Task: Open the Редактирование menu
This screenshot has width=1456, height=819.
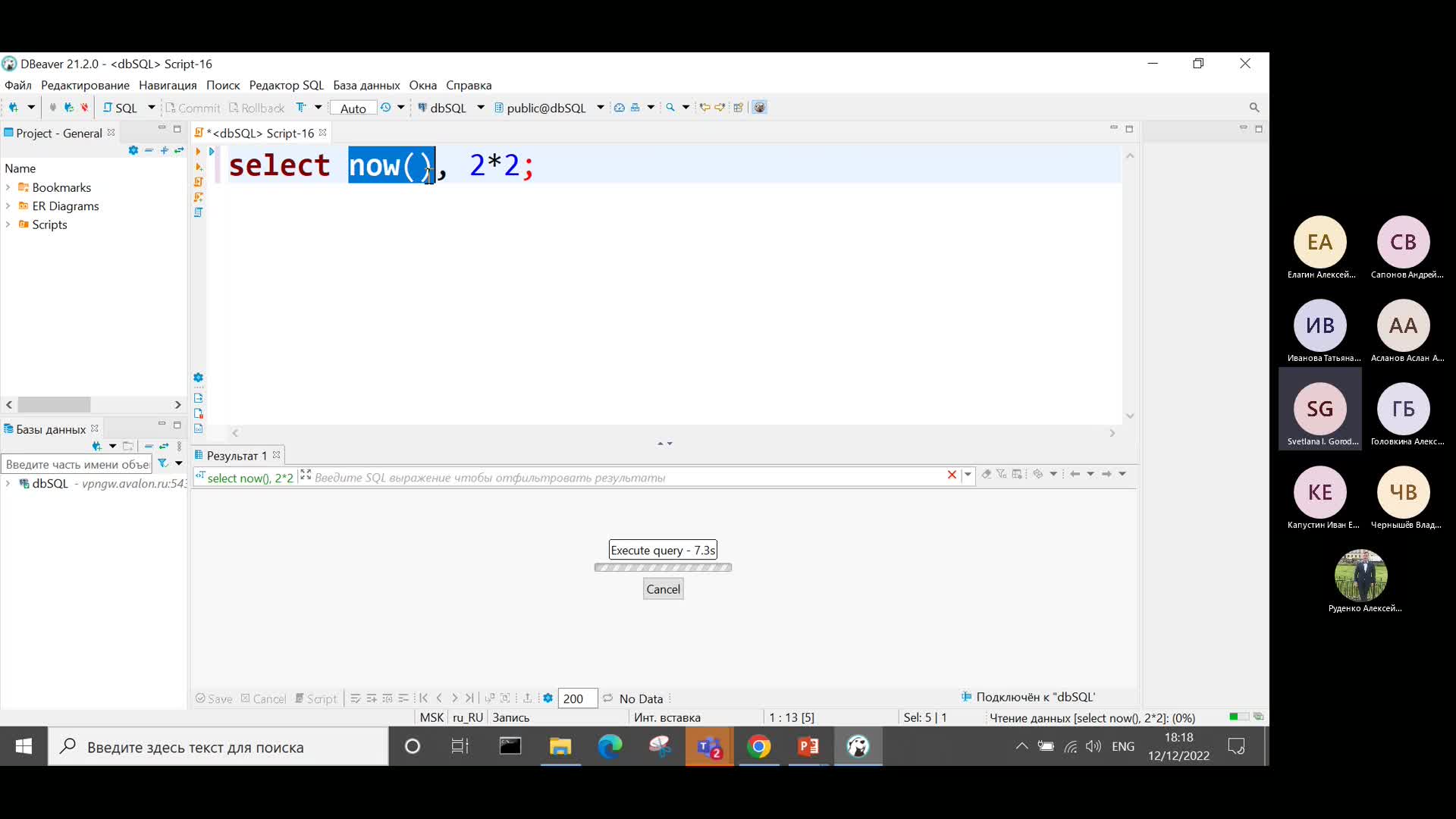Action: 85,85
